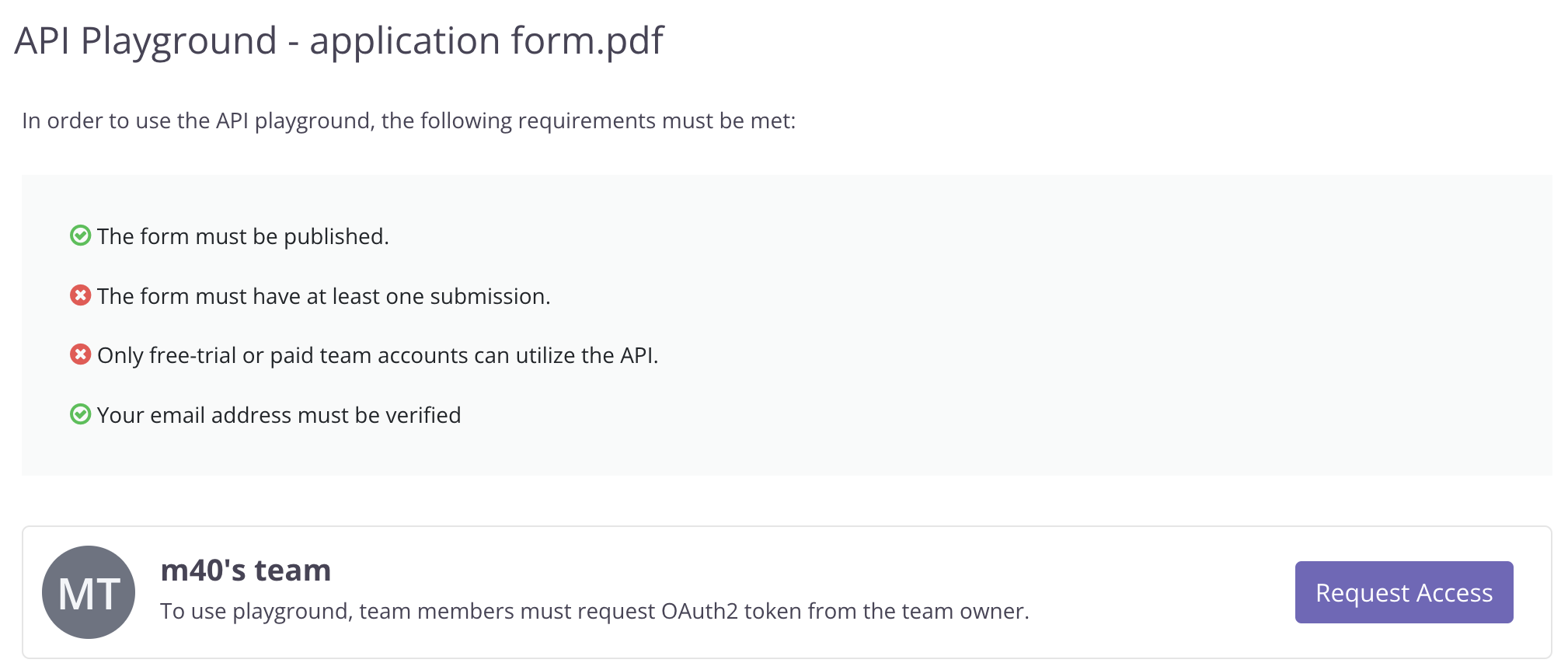Click the red X beside the submission requirement
1568x670 pixels.
80,295
